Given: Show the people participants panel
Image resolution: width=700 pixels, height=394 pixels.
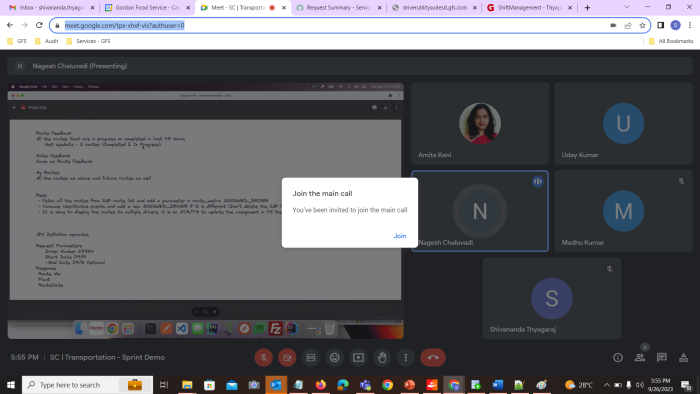Looking at the screenshot, I should 640,357.
